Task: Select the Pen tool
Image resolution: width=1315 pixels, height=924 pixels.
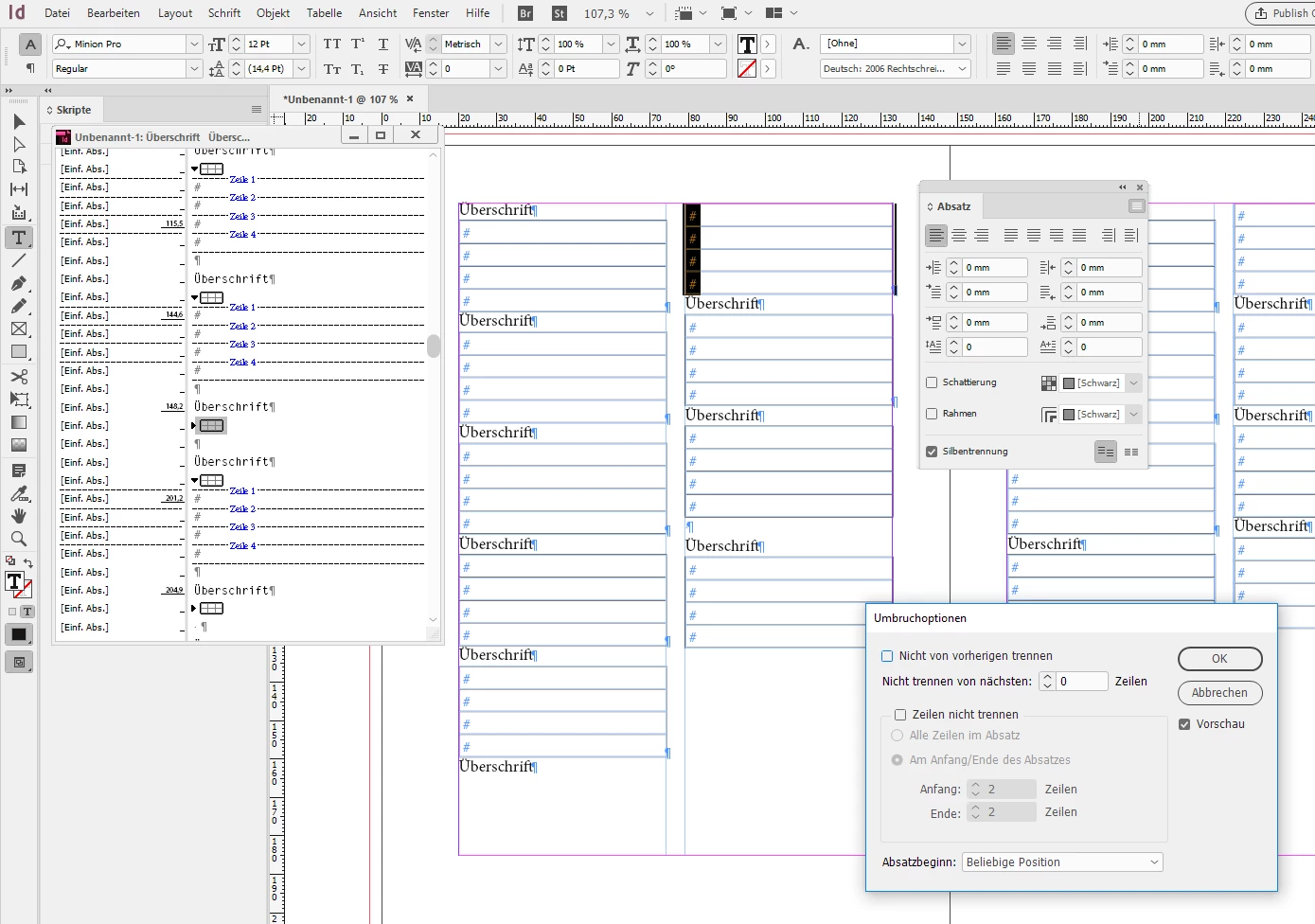Action: point(19,283)
